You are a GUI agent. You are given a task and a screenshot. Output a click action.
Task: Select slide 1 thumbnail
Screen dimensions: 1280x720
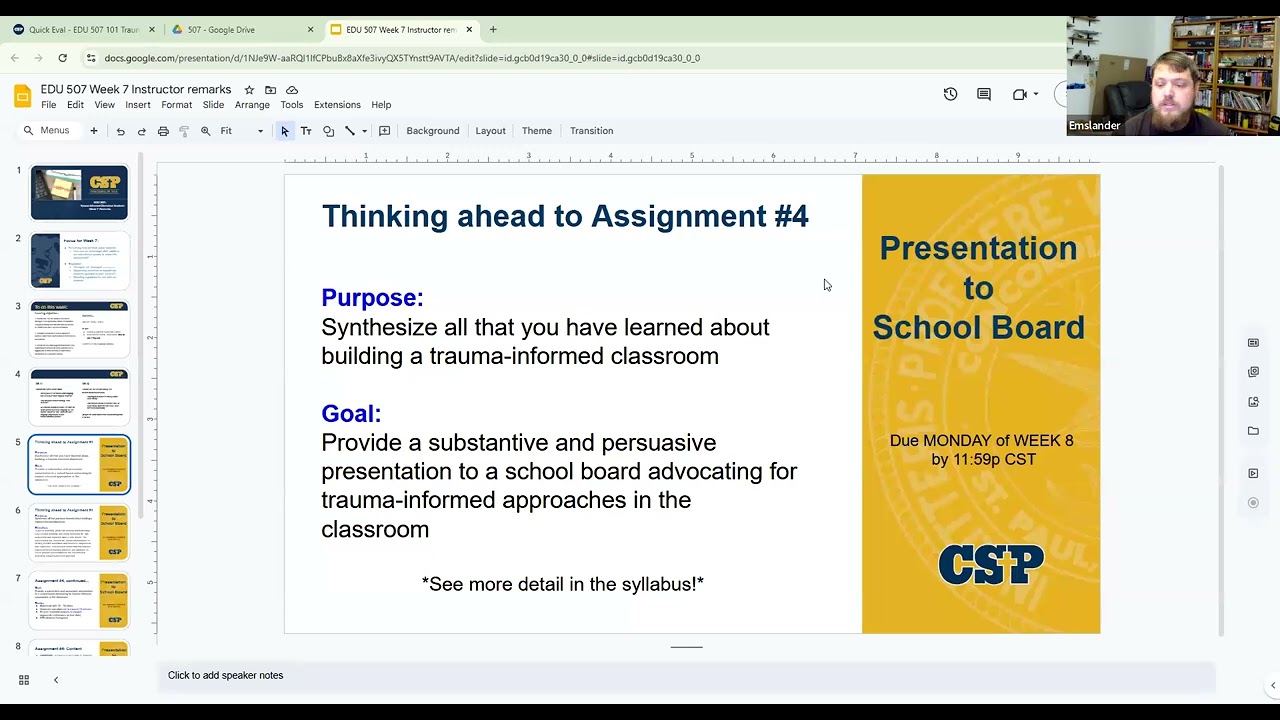coord(79,192)
